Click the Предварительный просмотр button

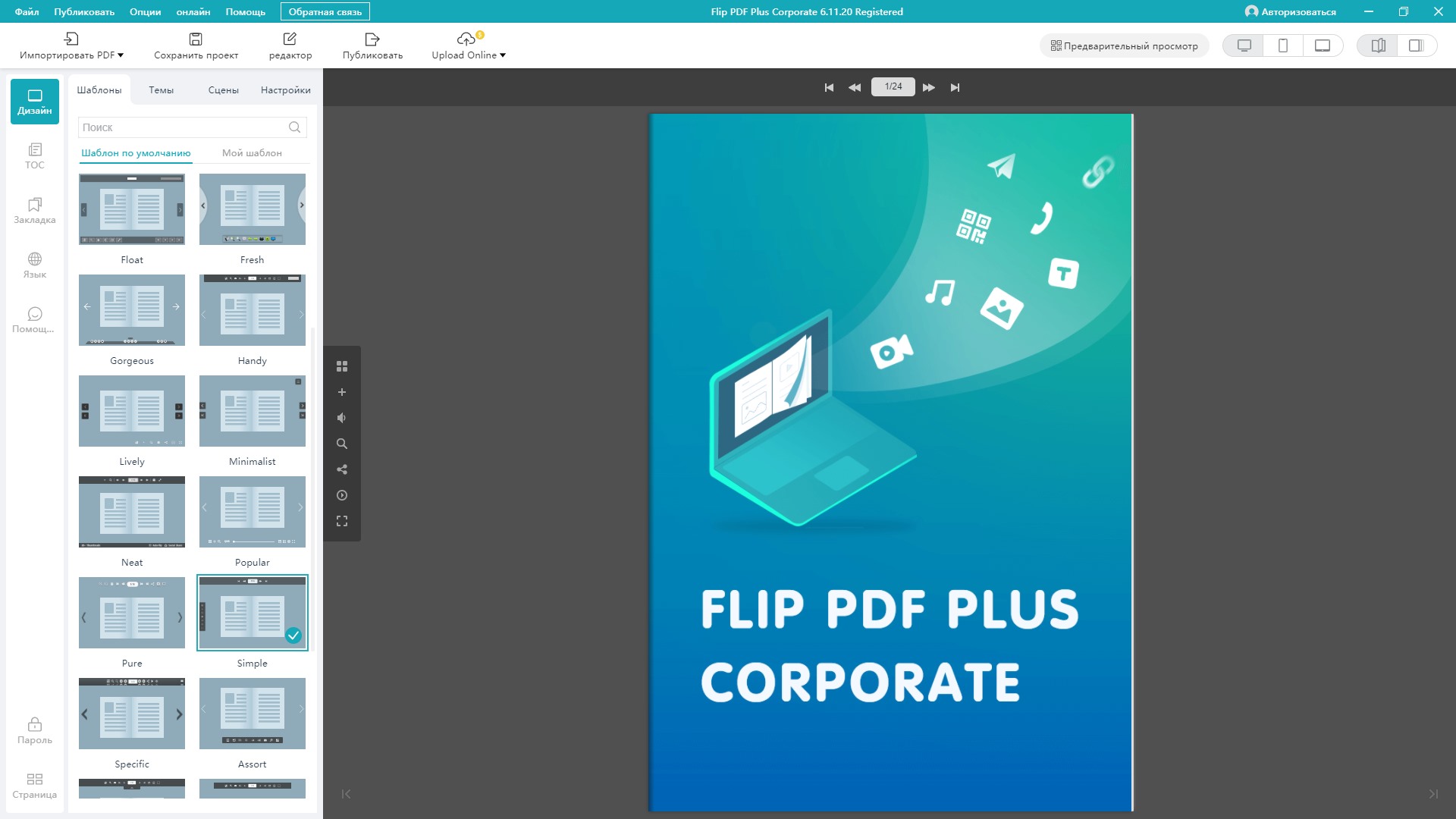1124,45
